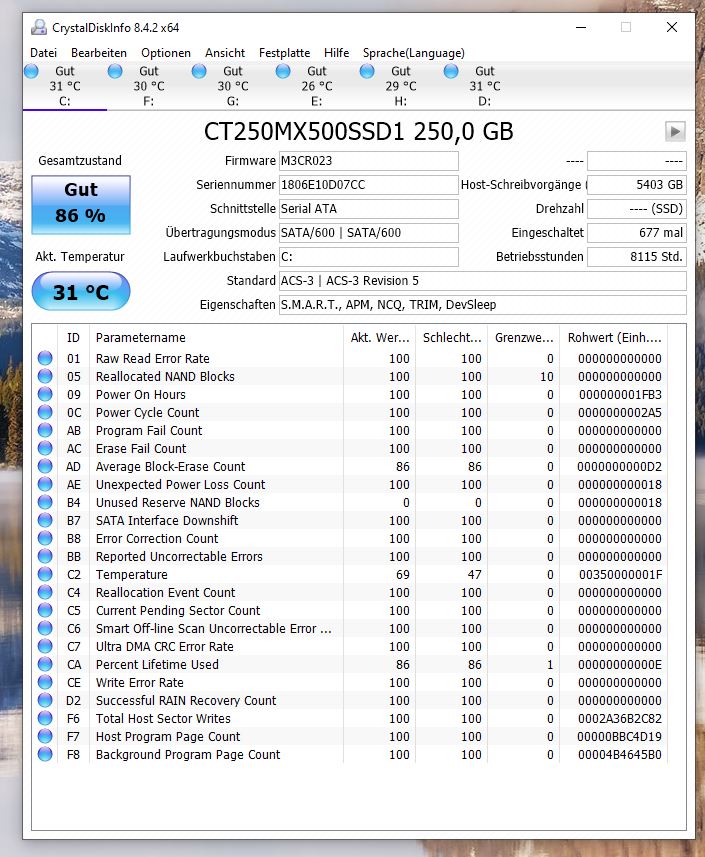Click raw value 0002A36B2C82
Viewport: 705px width, 857px height.
tap(620, 719)
